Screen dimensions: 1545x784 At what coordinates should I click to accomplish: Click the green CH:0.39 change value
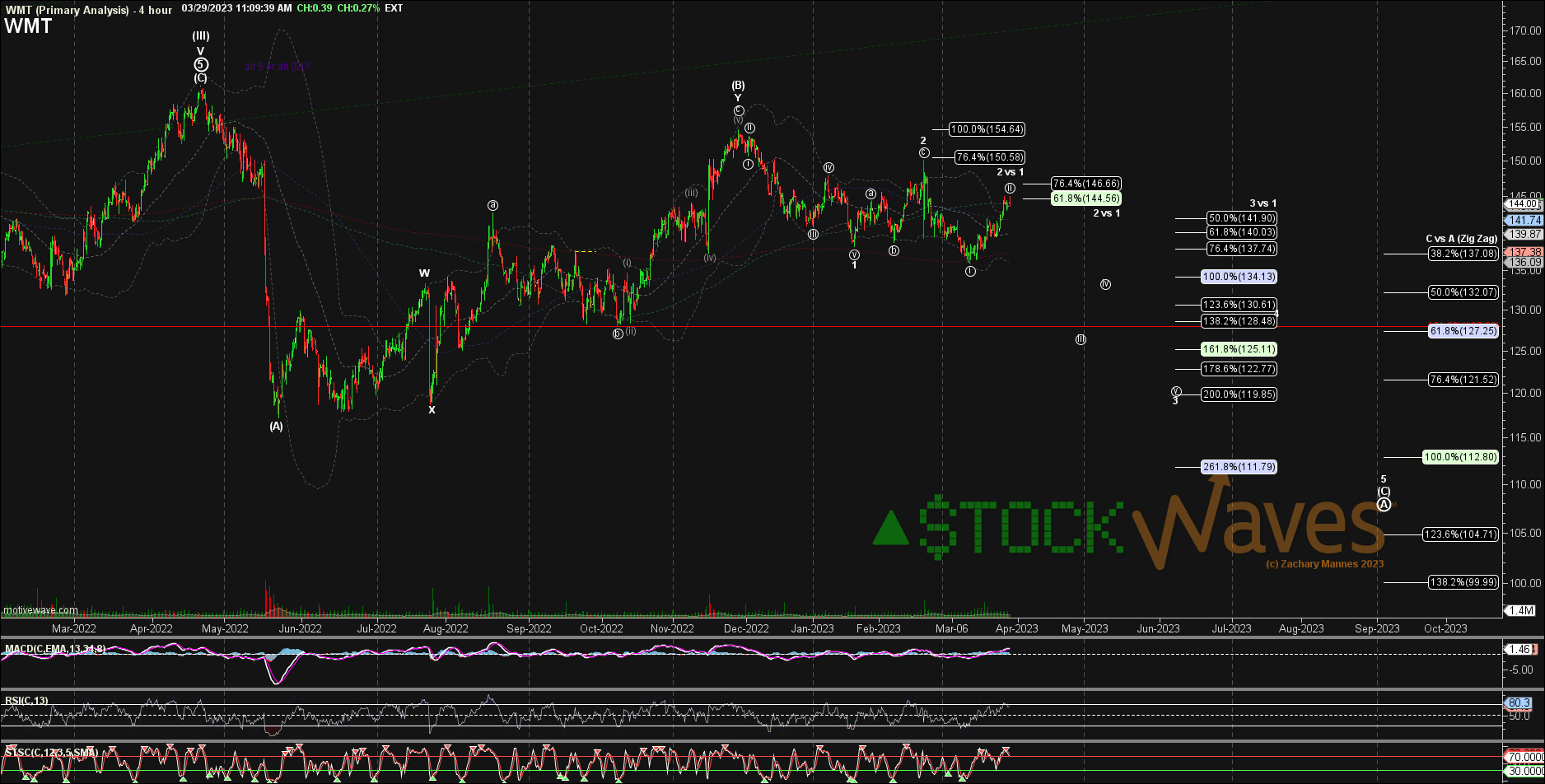click(x=315, y=8)
